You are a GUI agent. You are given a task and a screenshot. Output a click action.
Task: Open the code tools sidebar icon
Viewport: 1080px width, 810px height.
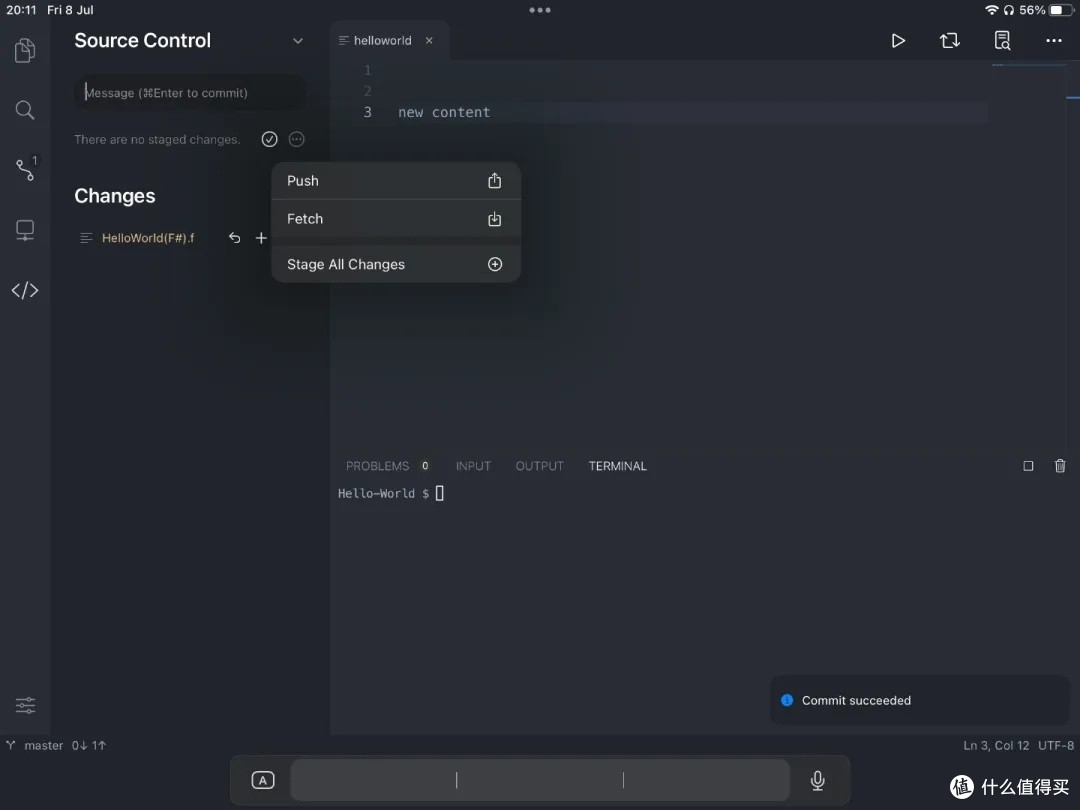click(25, 290)
